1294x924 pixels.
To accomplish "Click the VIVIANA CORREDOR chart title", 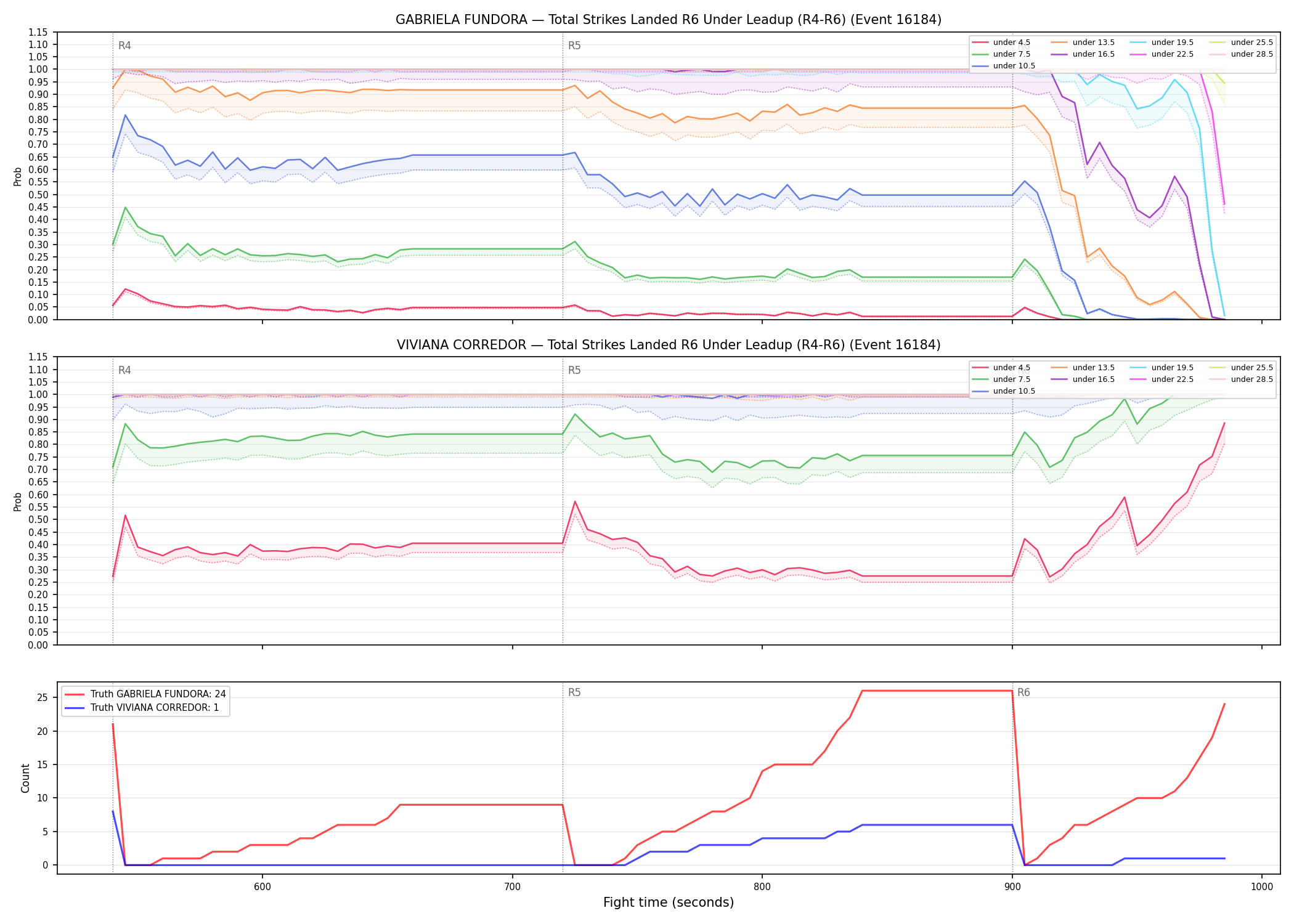I will point(669,345).
